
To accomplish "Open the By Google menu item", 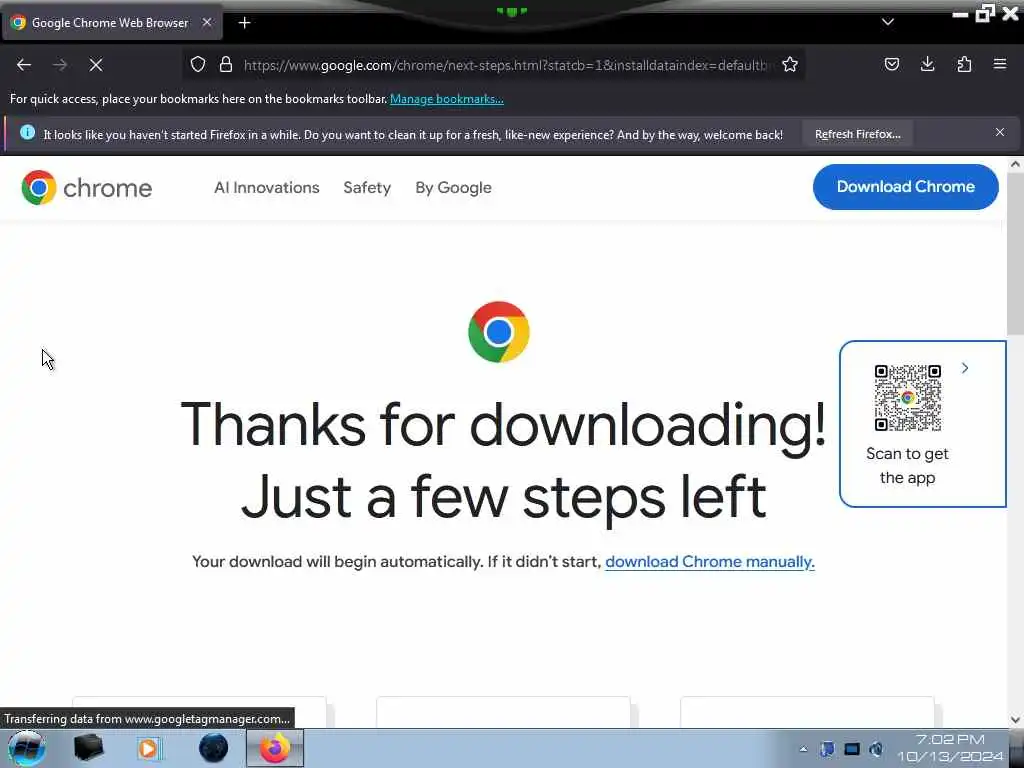I will tap(453, 188).
